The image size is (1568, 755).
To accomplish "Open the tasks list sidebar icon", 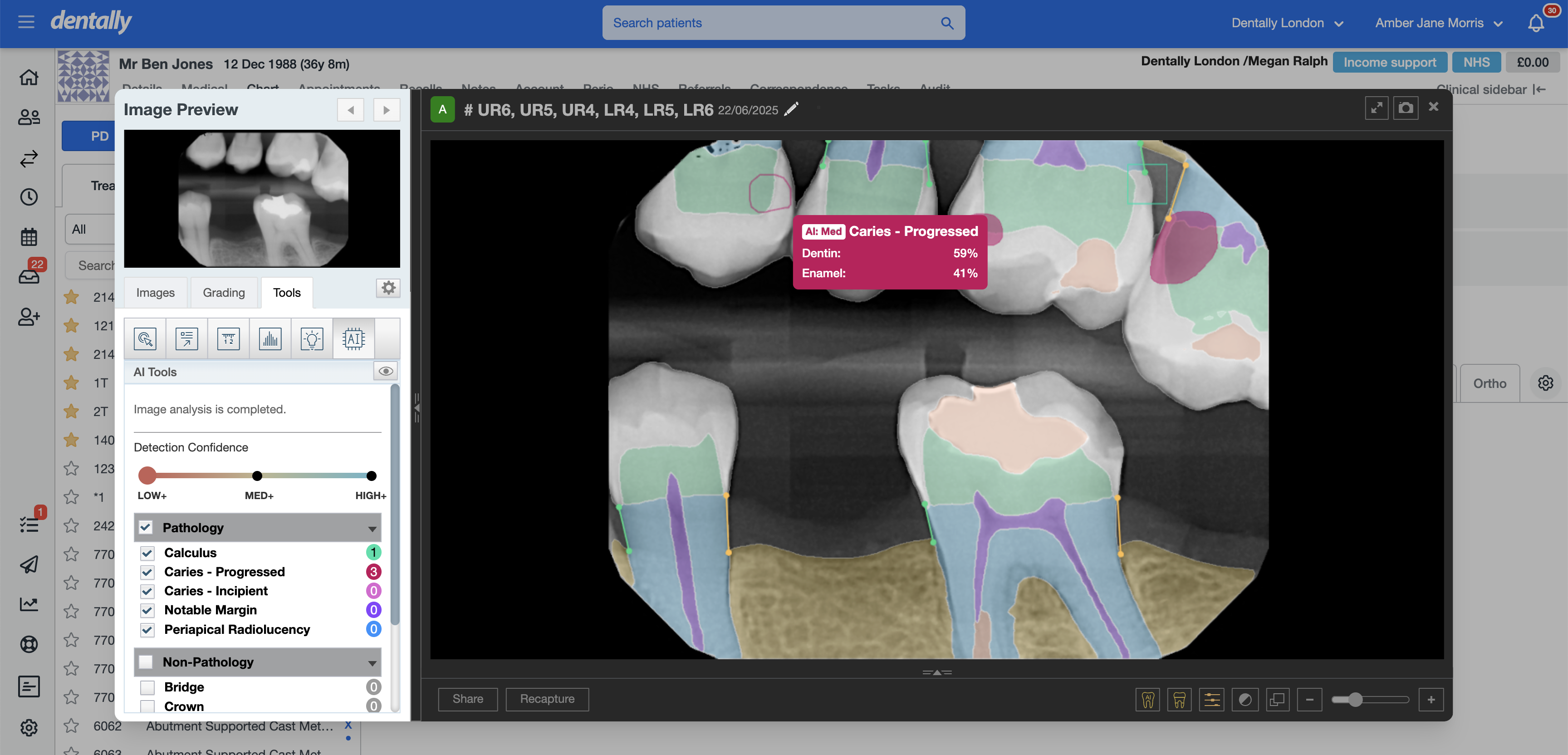I will 29,524.
